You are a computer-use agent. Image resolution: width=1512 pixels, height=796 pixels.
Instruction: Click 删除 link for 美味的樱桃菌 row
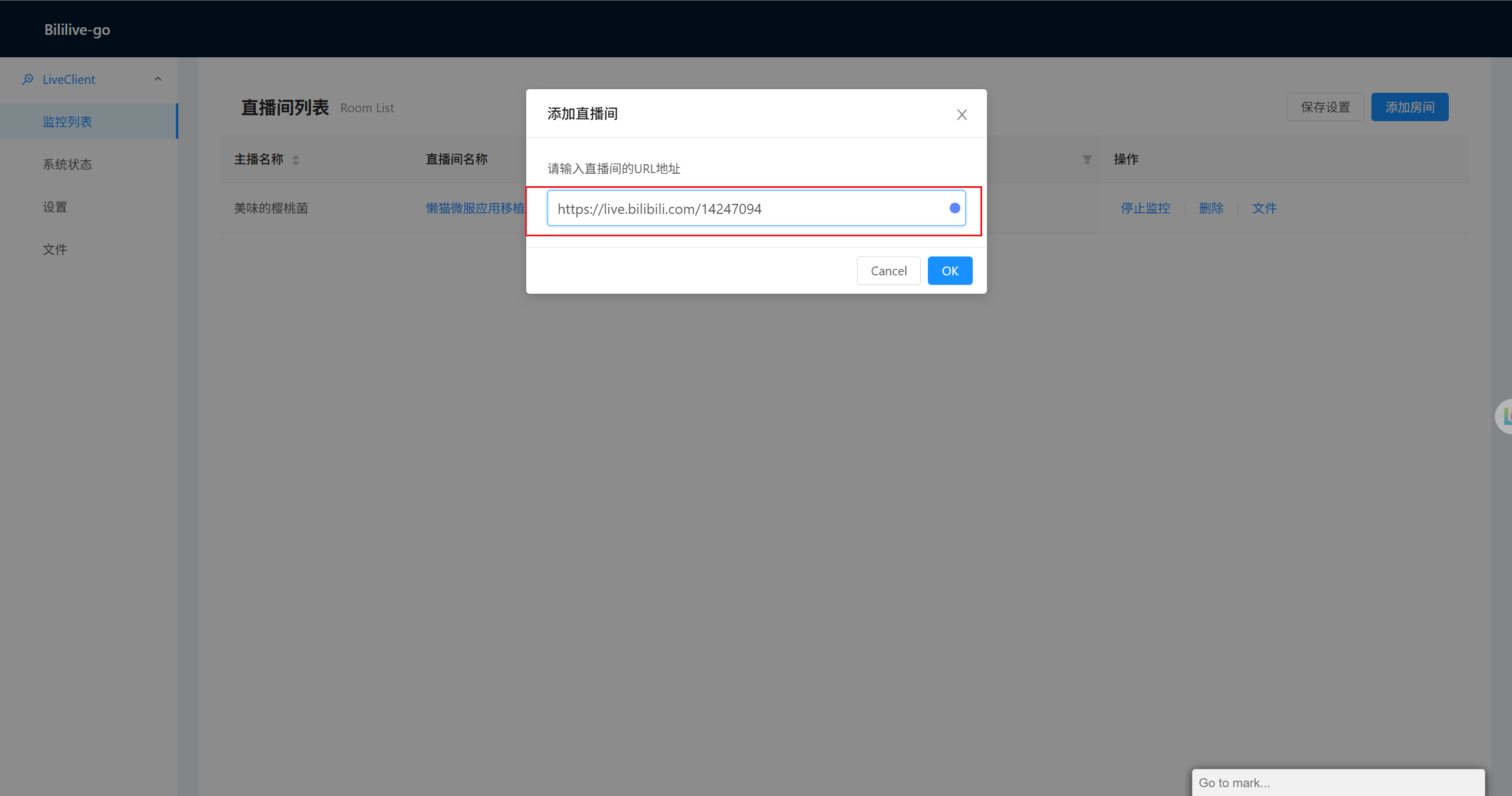pyautogui.click(x=1211, y=208)
